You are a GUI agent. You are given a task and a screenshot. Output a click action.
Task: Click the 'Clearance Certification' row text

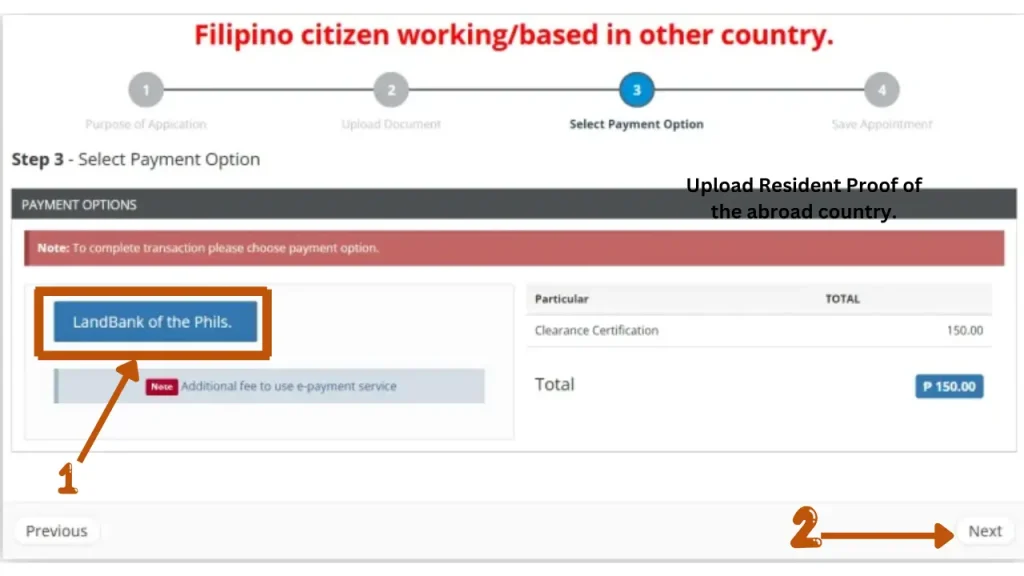click(x=596, y=330)
